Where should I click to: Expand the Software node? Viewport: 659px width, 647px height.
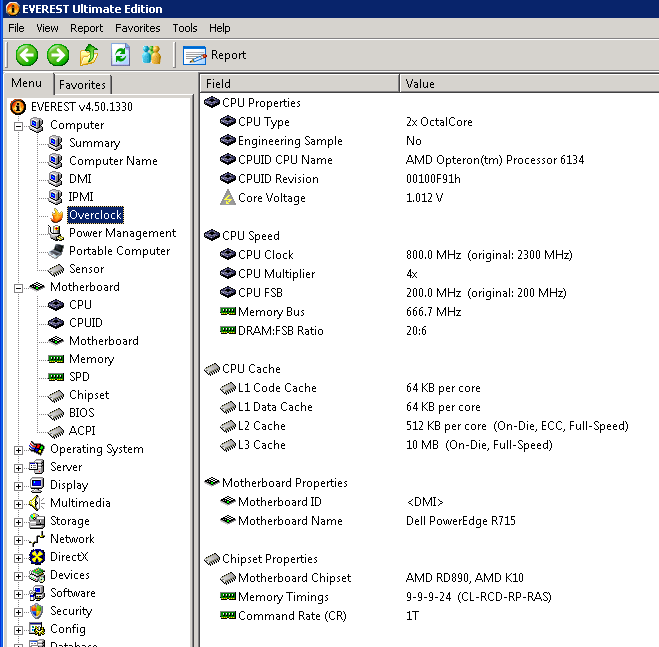coord(18,594)
